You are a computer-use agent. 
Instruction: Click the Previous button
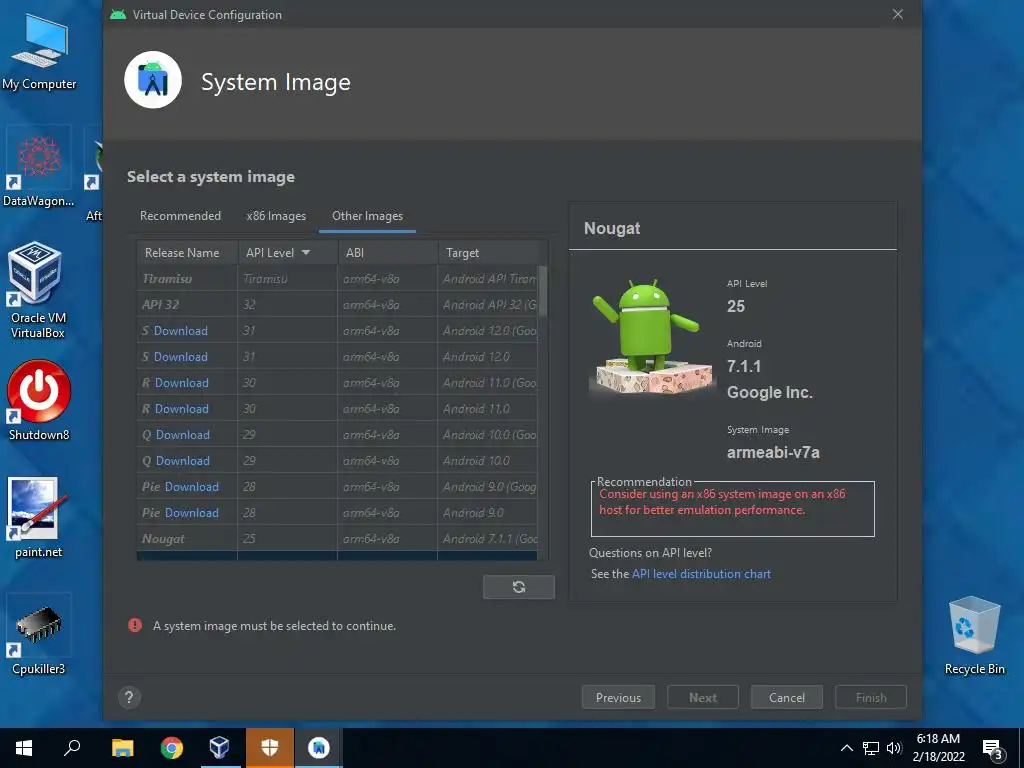618,697
